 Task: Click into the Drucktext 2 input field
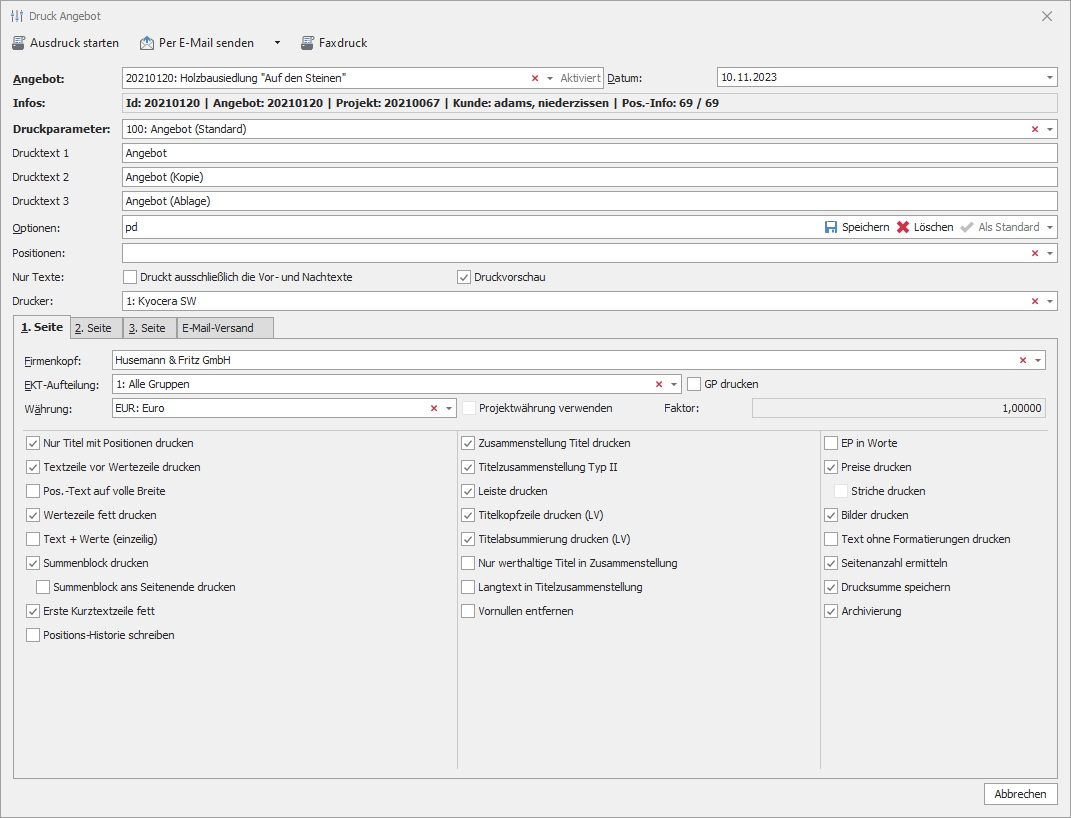[x=588, y=177]
